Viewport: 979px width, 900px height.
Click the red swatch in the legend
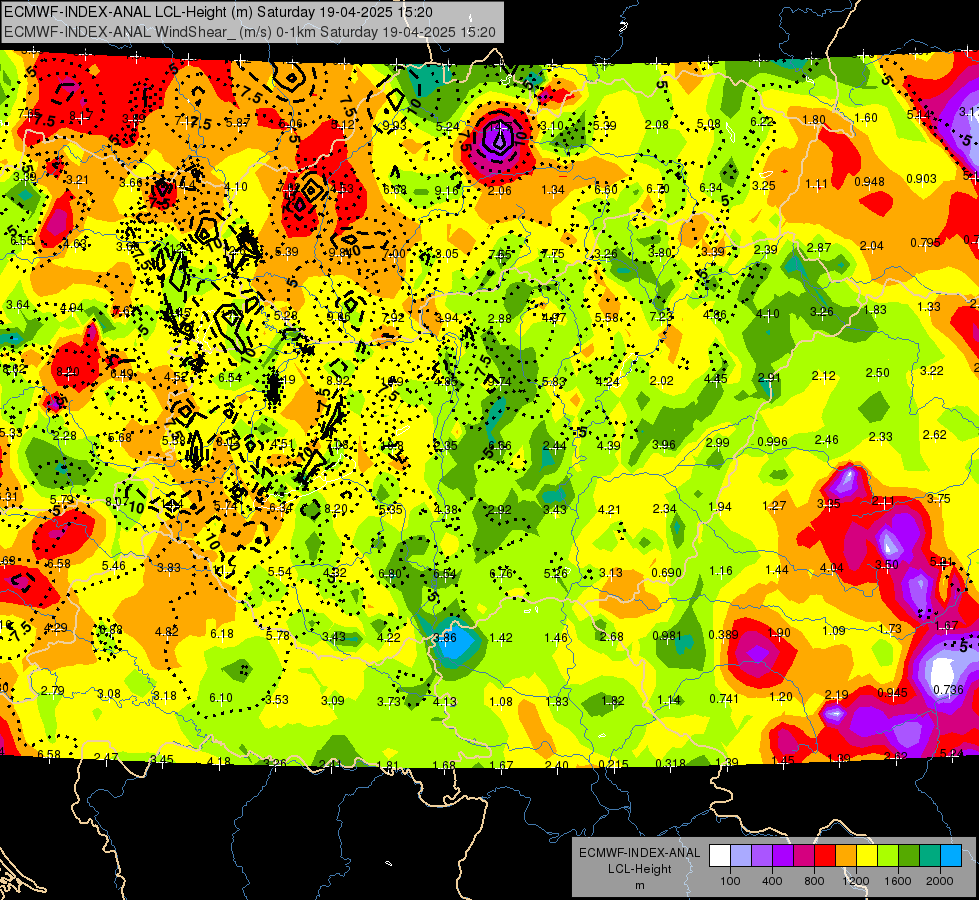coord(825,856)
